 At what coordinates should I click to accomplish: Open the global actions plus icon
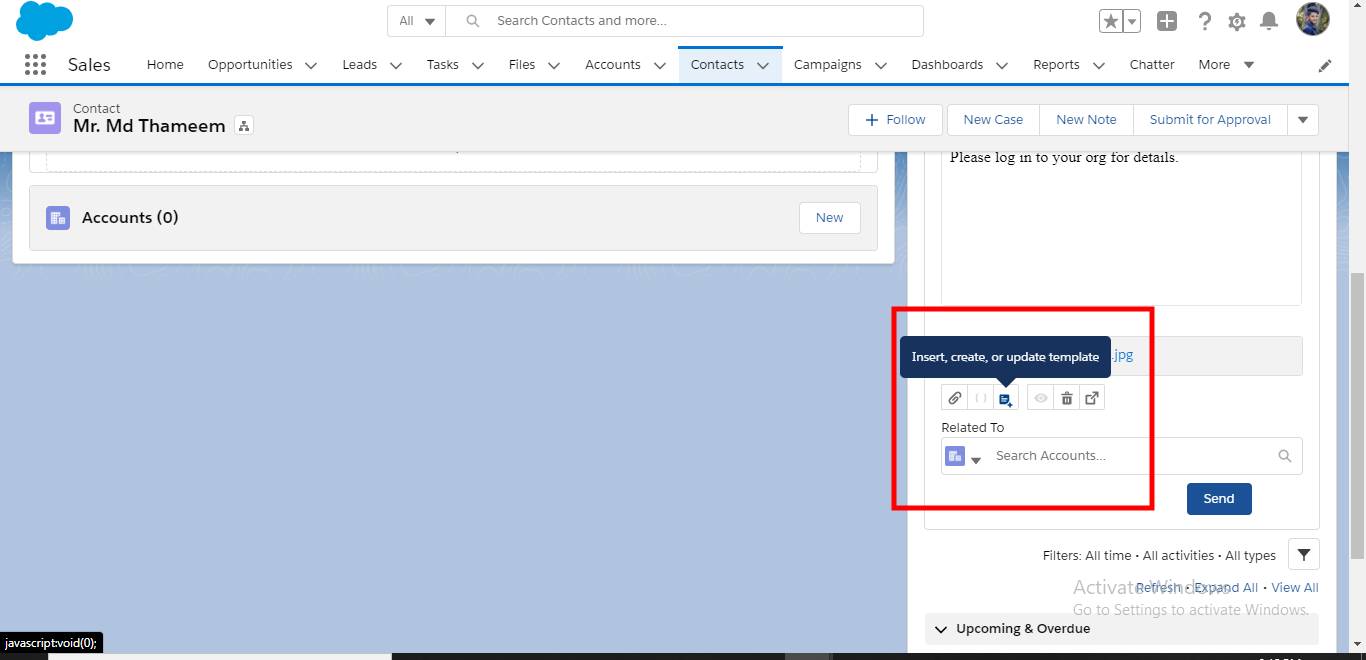pyautogui.click(x=1166, y=20)
